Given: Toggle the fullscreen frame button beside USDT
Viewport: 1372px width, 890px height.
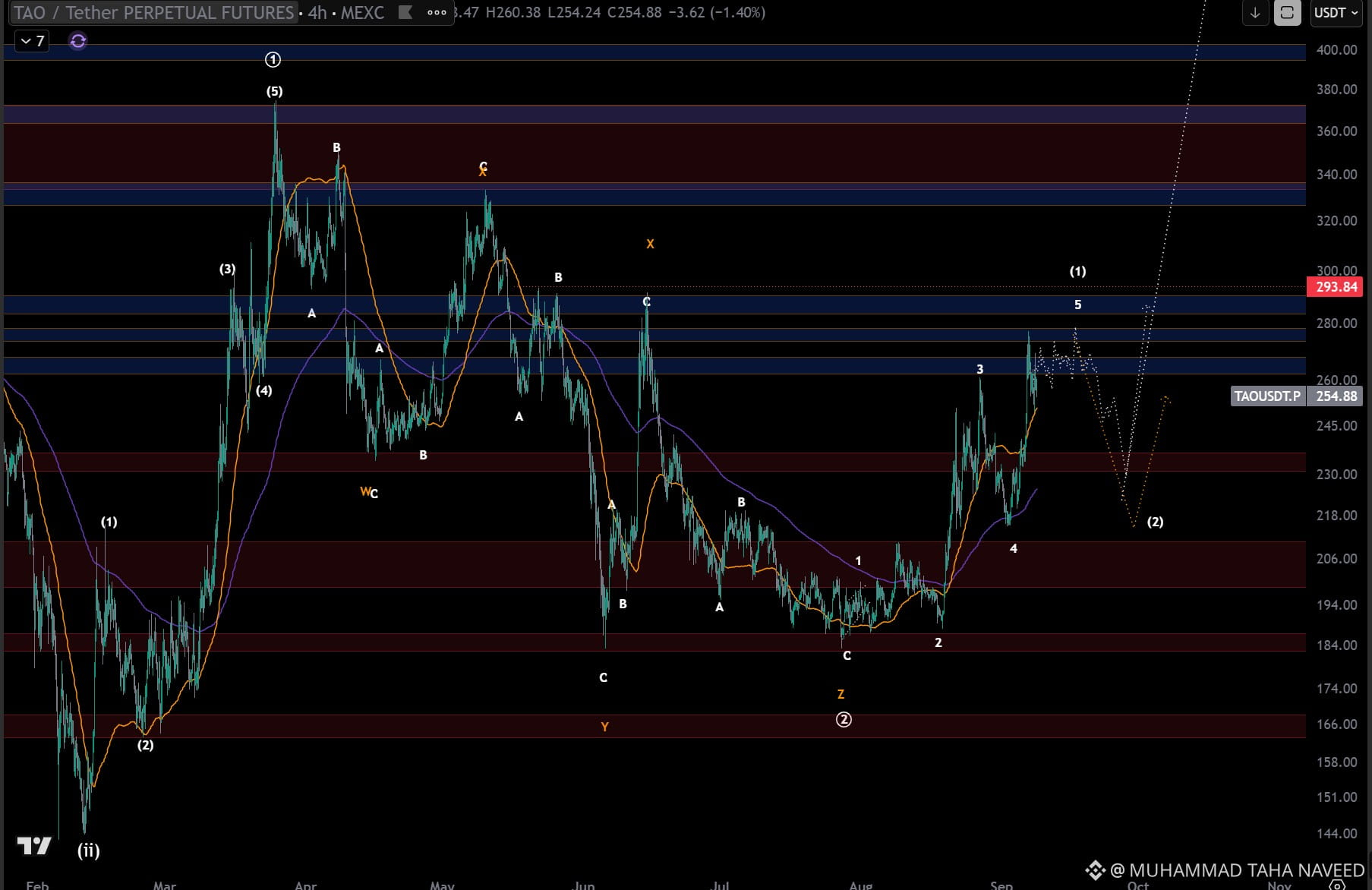Looking at the screenshot, I should click(x=1287, y=13).
